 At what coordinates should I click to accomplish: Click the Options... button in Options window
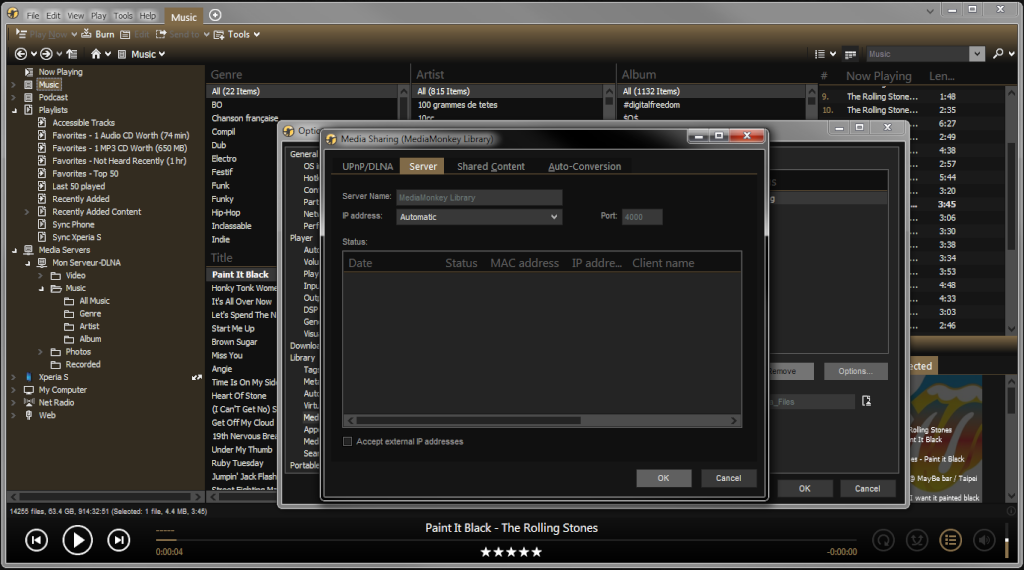coord(856,371)
